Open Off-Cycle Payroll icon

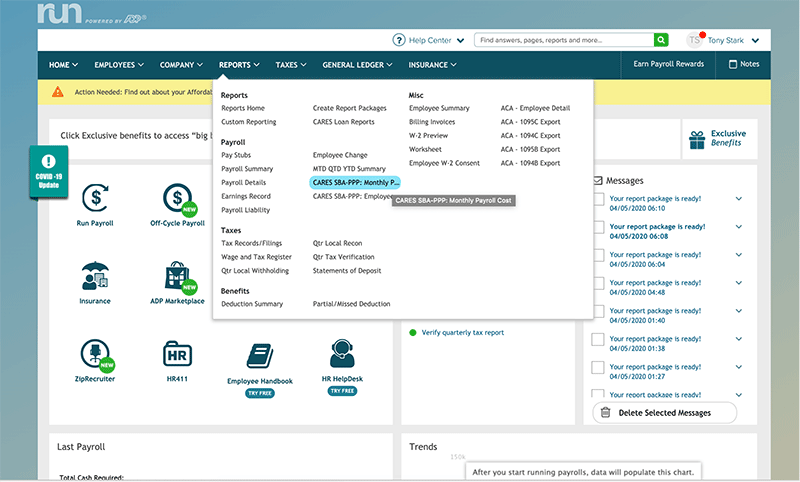click(x=178, y=198)
